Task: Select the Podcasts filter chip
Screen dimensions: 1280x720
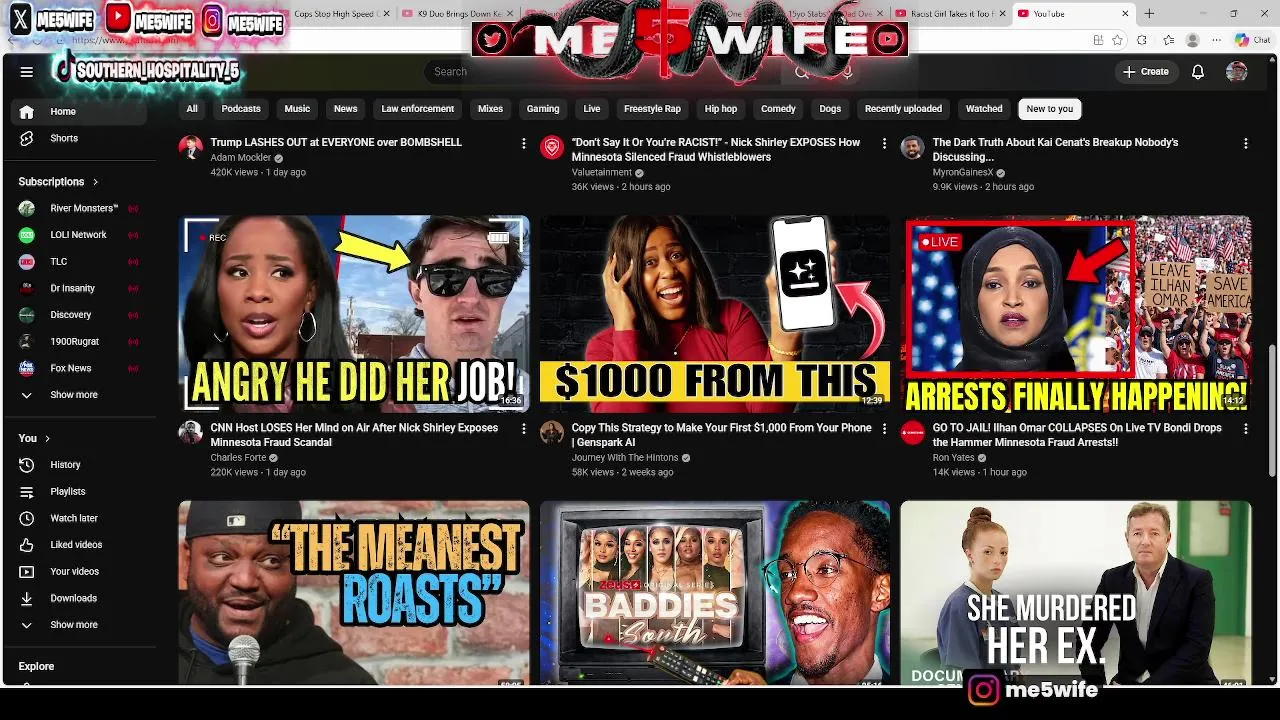Action: click(x=241, y=109)
